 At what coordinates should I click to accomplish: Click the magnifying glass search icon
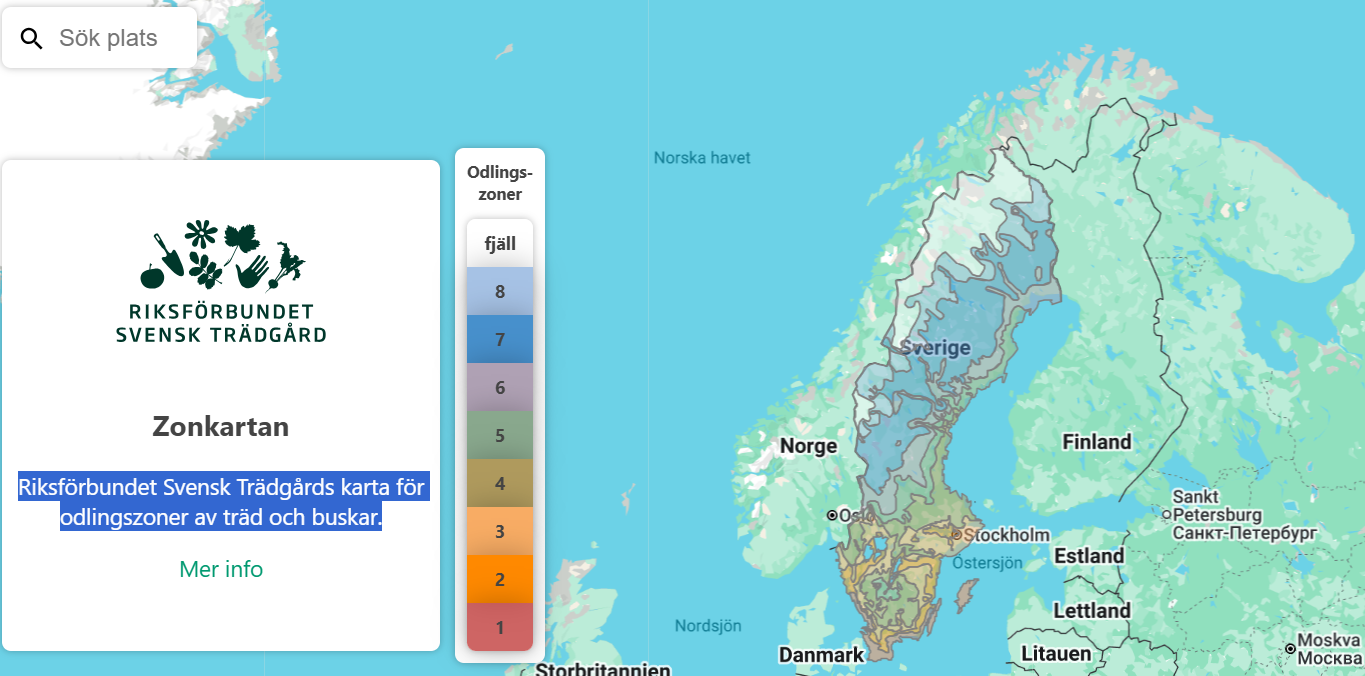(x=32, y=39)
